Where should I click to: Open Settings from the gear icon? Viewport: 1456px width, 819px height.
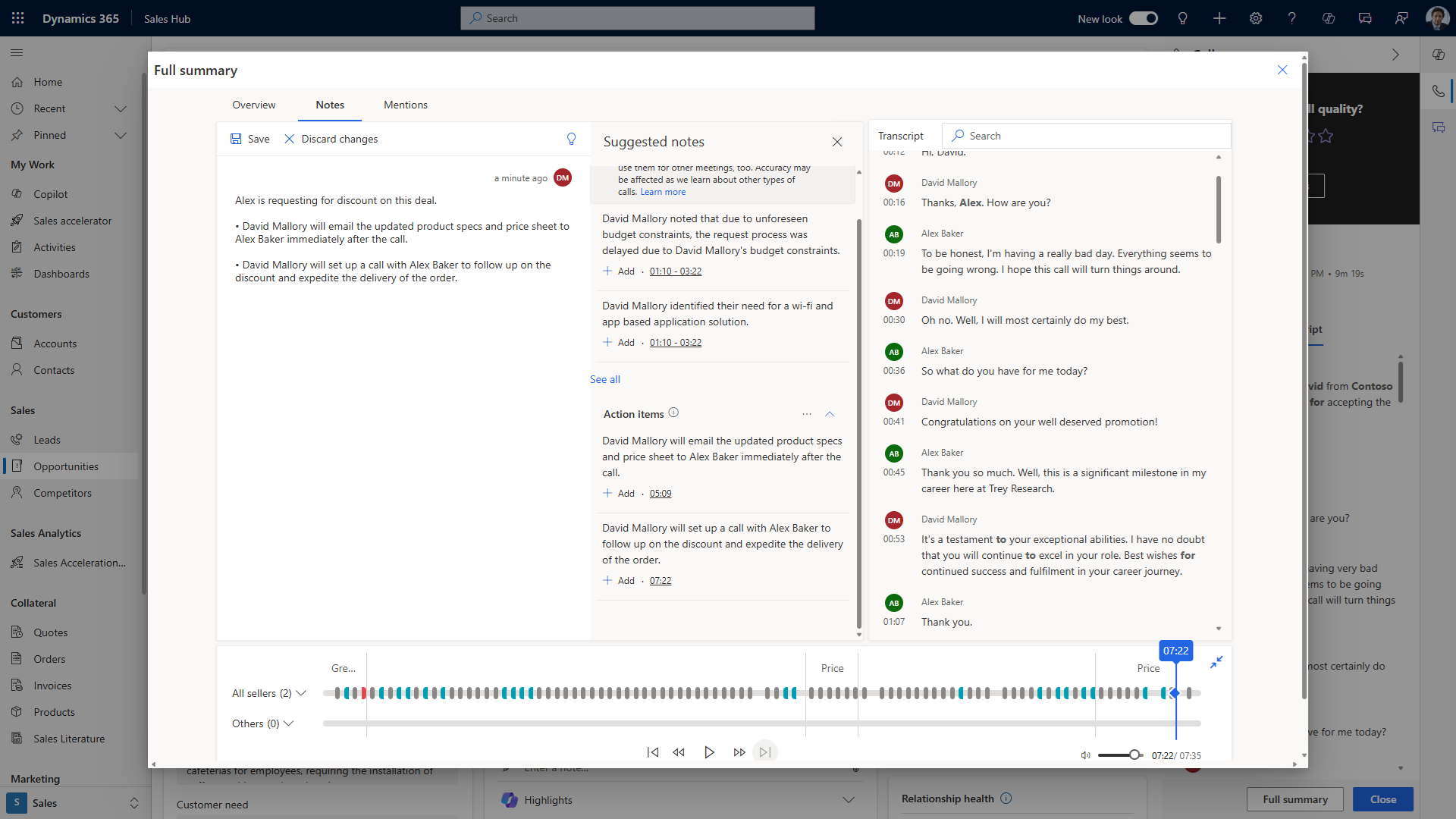click(1255, 18)
